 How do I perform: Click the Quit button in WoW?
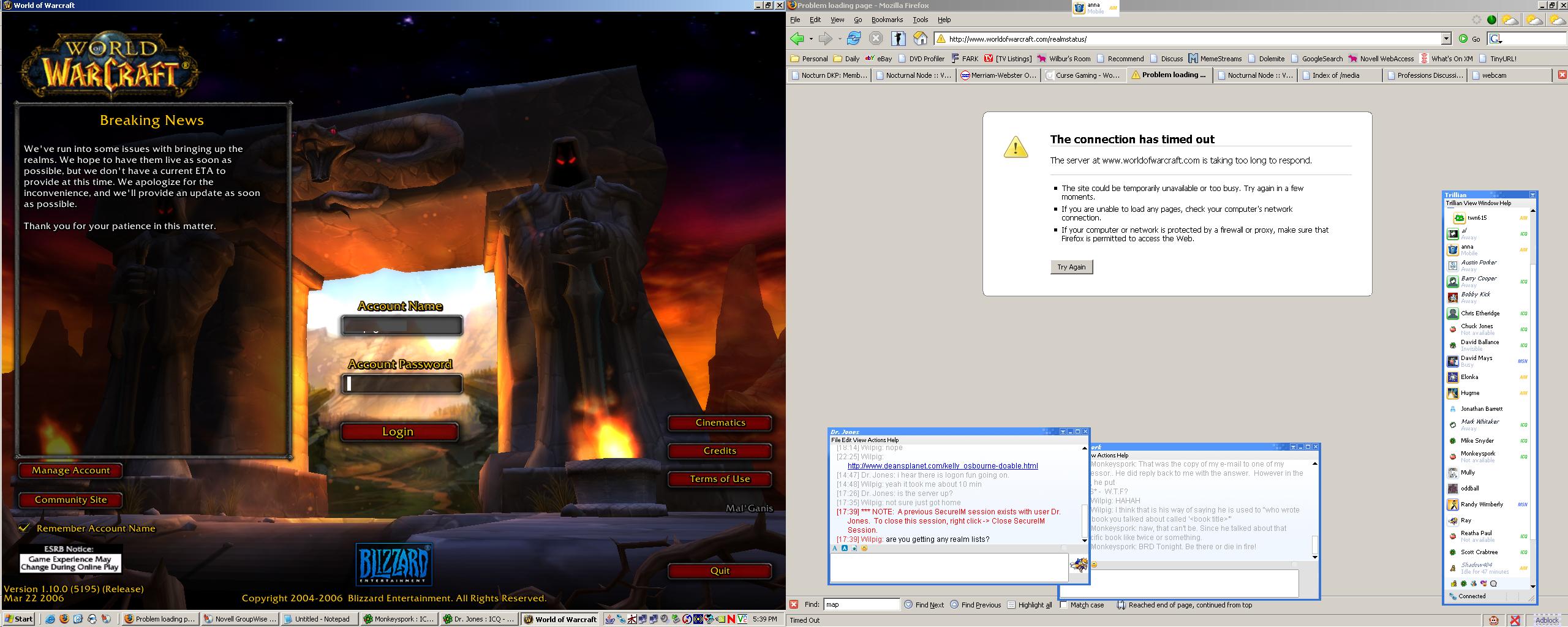click(x=720, y=571)
